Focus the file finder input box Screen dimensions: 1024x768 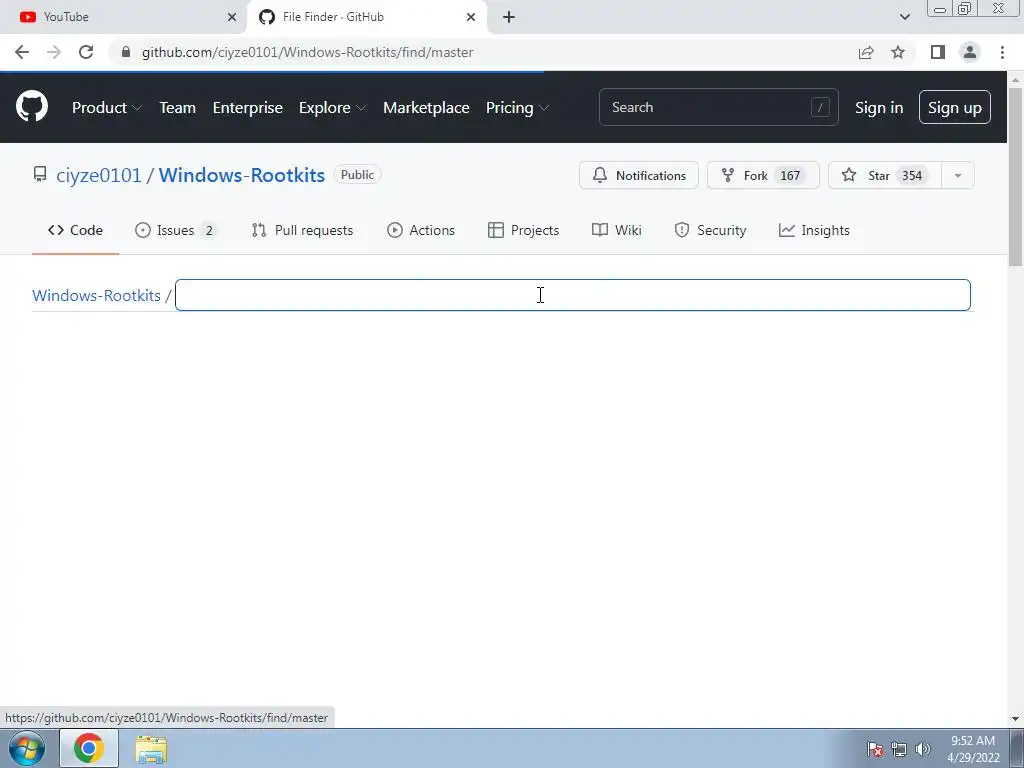(573, 295)
